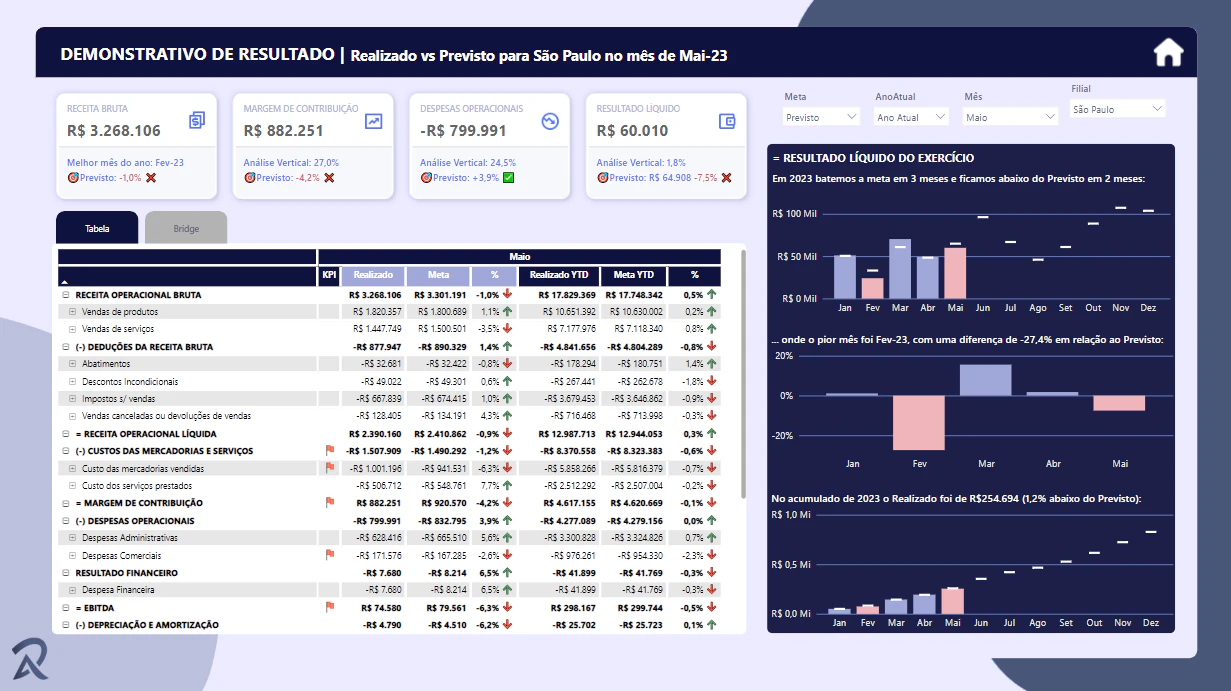Click the Jan bar in the Resultado Líquido monthly chart
This screenshot has height=691, width=1231.
tap(844, 277)
